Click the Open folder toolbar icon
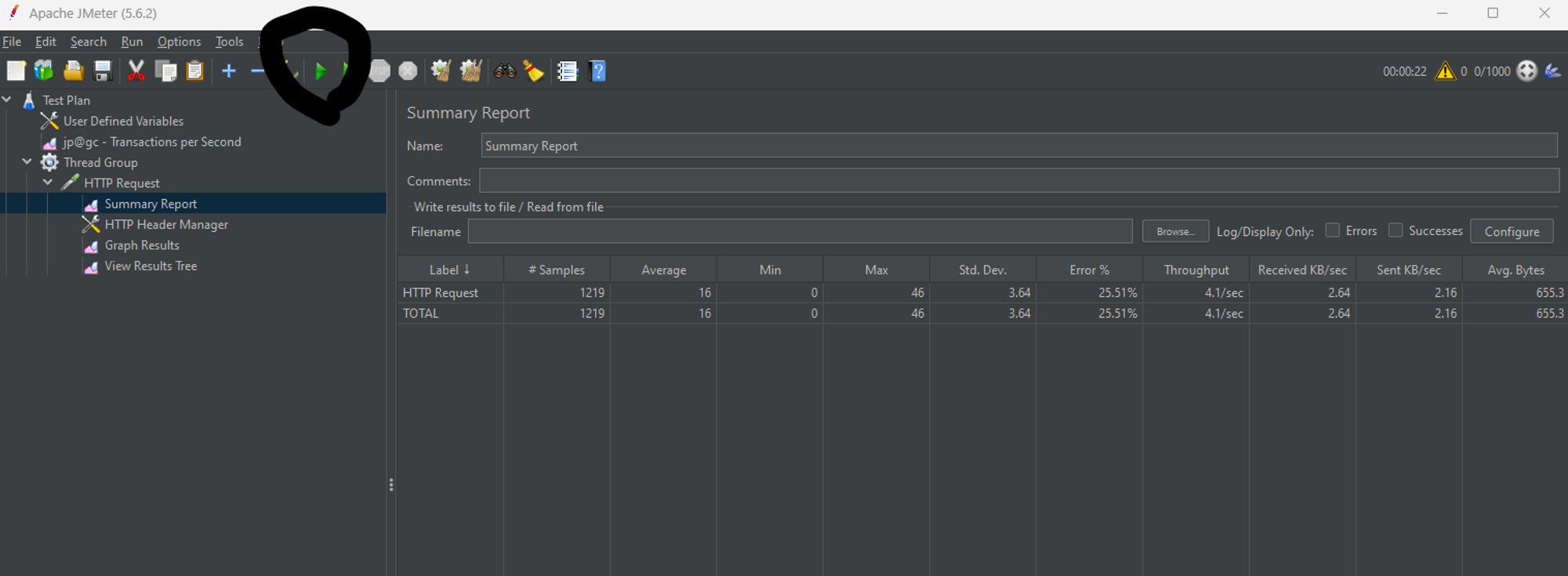Image resolution: width=1568 pixels, height=576 pixels. click(x=74, y=71)
